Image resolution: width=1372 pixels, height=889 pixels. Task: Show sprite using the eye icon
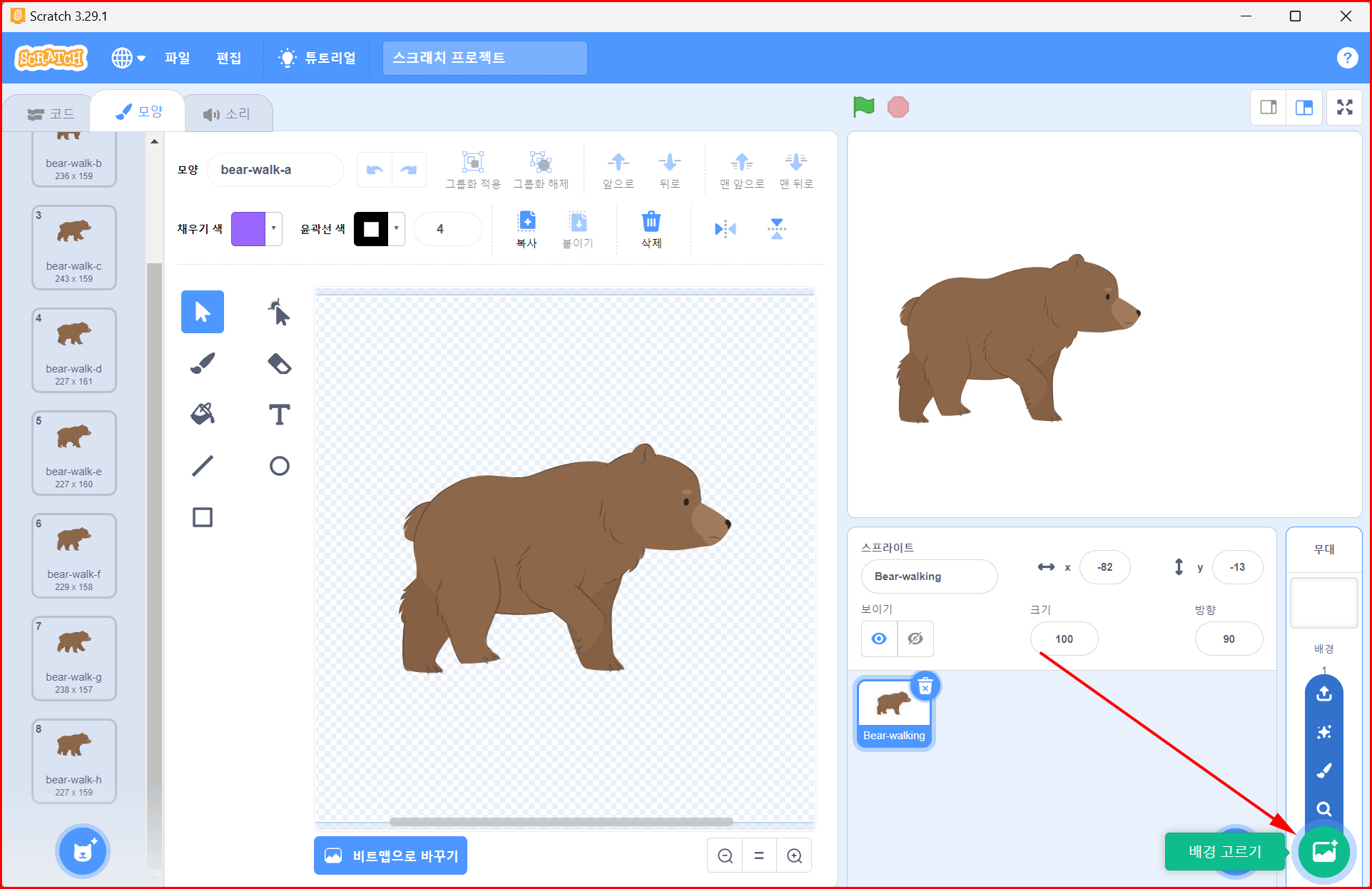pyautogui.click(x=879, y=639)
